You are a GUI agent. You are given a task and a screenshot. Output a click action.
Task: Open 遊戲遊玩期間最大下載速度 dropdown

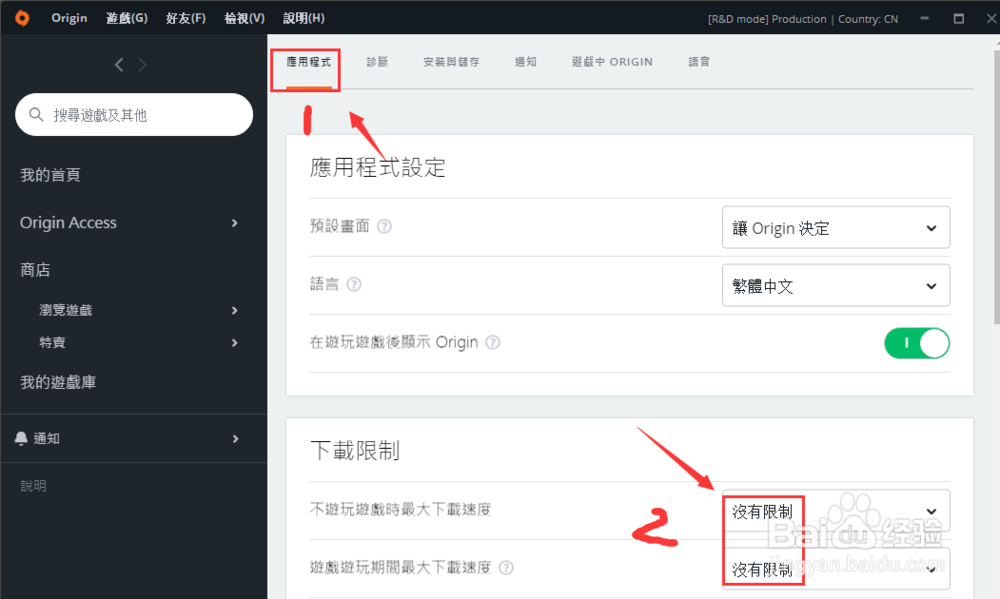point(836,568)
